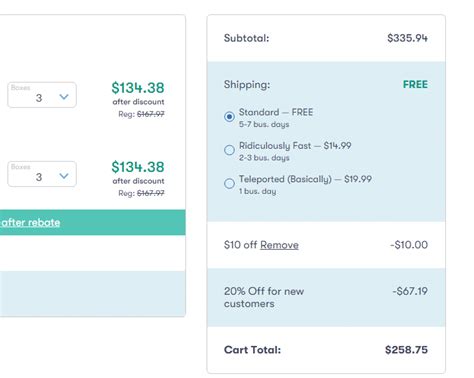Choose Ridiculously Fast $14.99 shipping
Image resolution: width=474 pixels, height=378 pixels.
pyautogui.click(x=229, y=150)
